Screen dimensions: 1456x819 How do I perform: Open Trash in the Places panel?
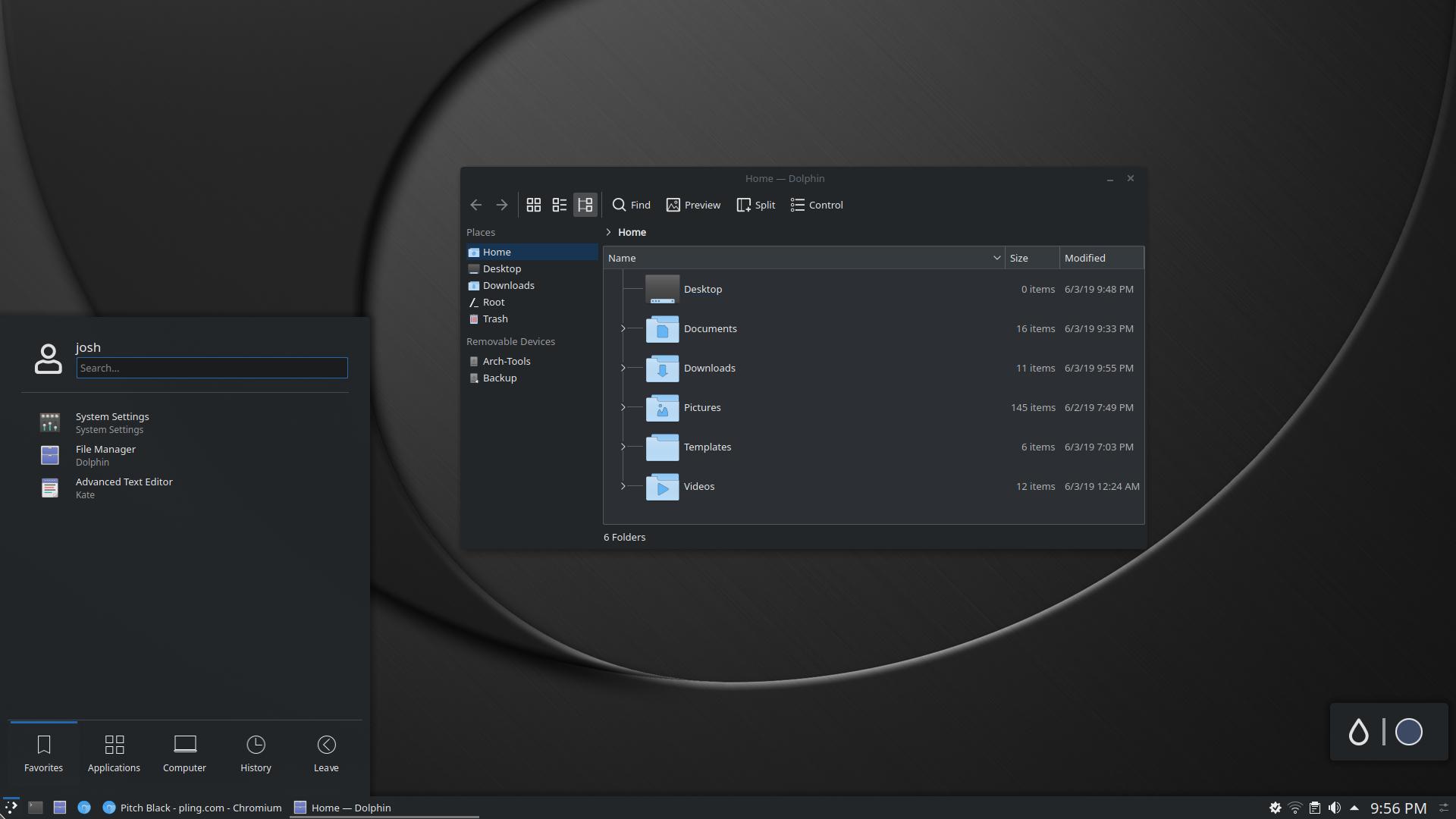tap(532, 318)
